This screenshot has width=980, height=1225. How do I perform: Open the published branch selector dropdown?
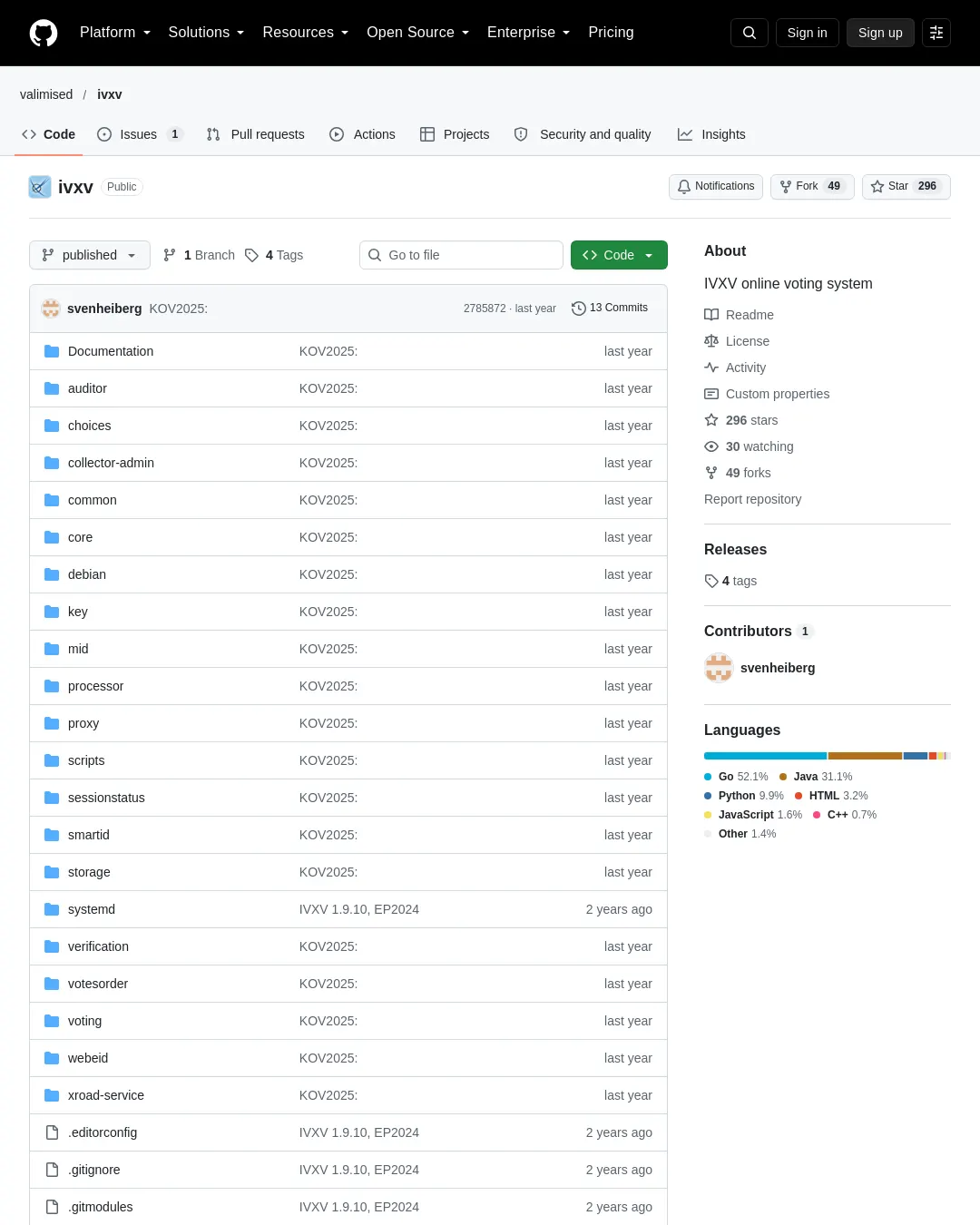click(x=90, y=255)
